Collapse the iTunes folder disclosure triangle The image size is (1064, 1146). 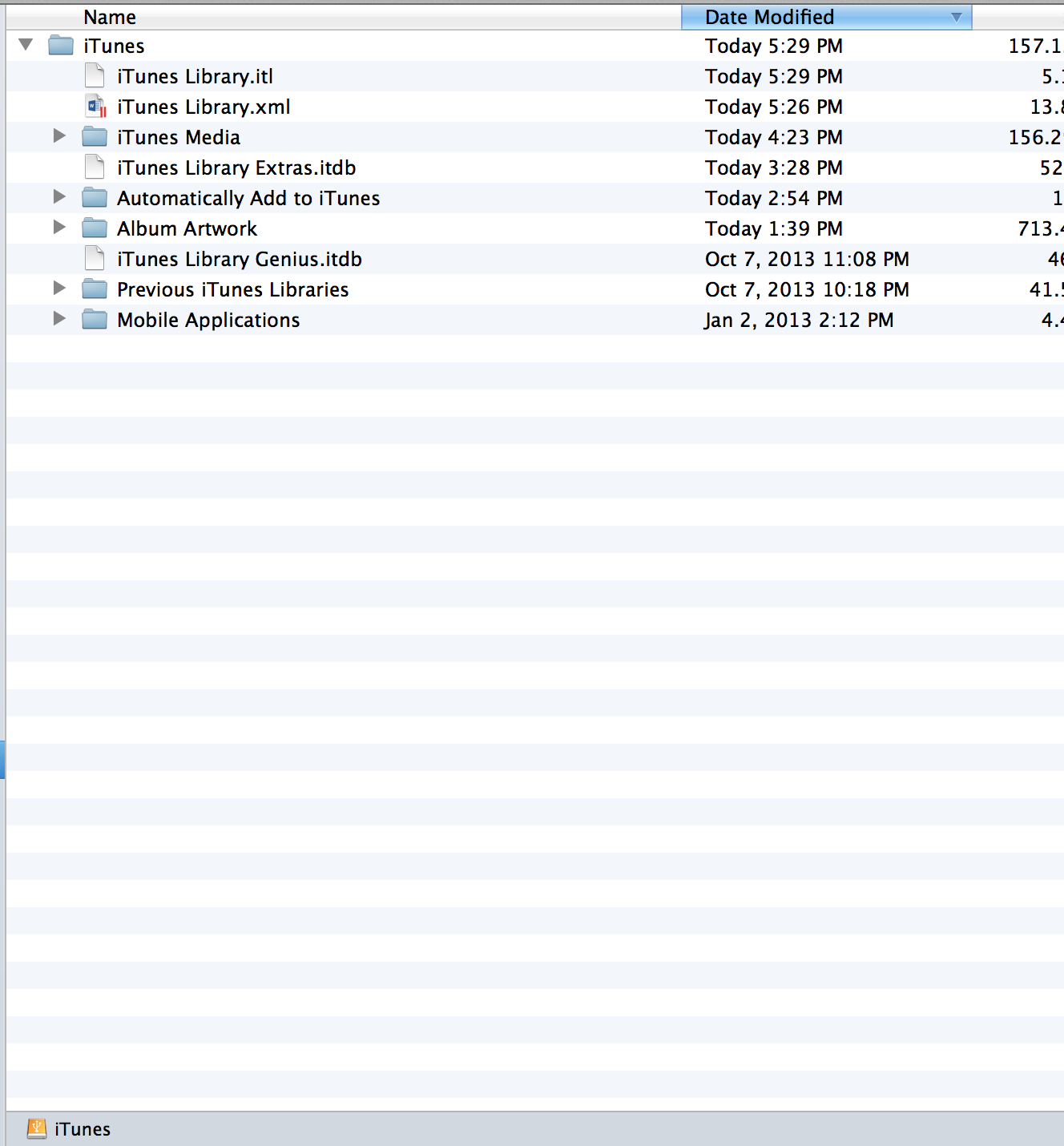pos(26,45)
